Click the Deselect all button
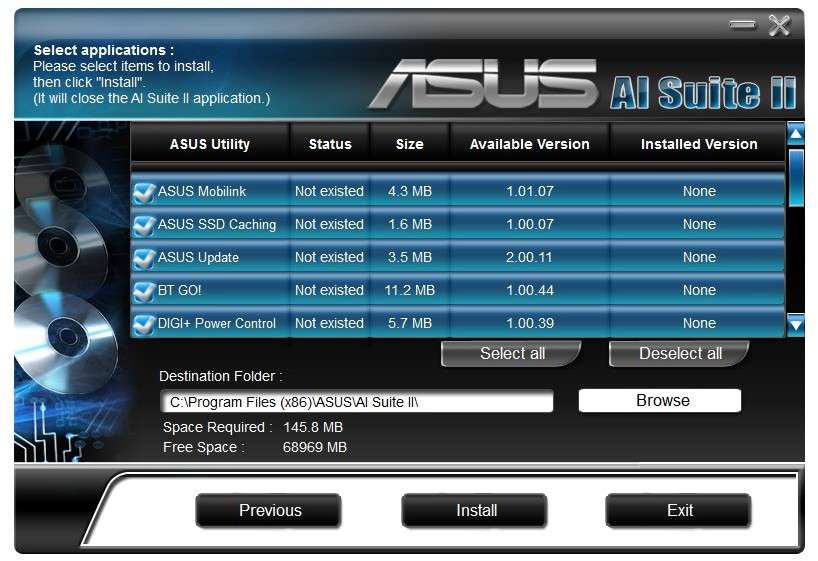The height and width of the screenshot is (561, 818). (680, 353)
